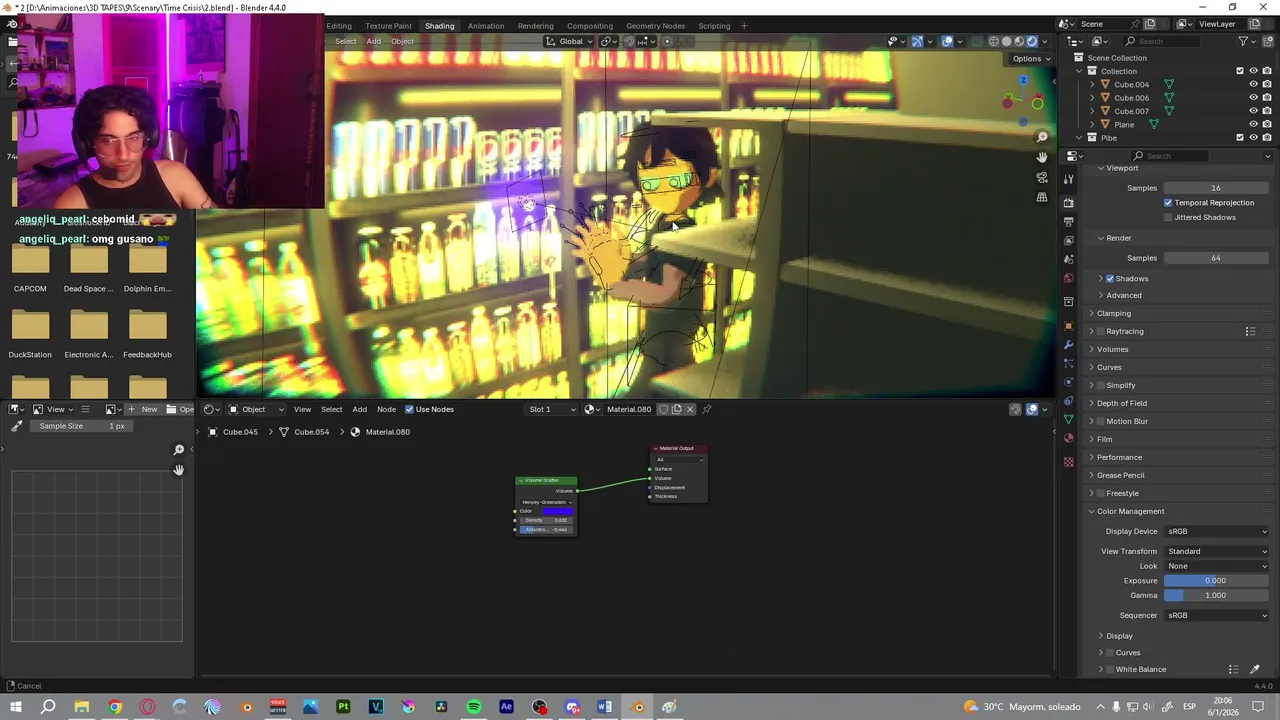Screen dimensions: 1280x720
Task: Toggle the camera view icon in viewport
Action: coord(1042,177)
